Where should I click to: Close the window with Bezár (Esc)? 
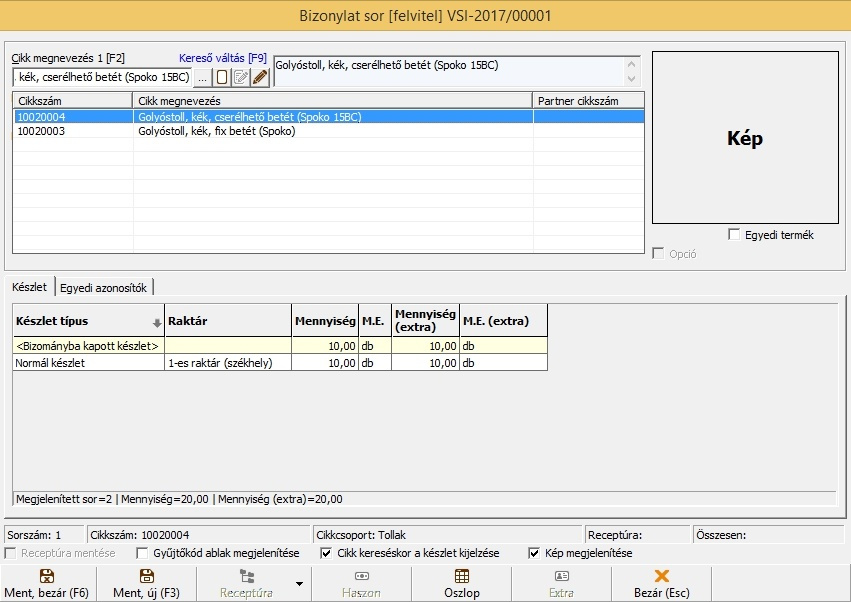pos(660,583)
